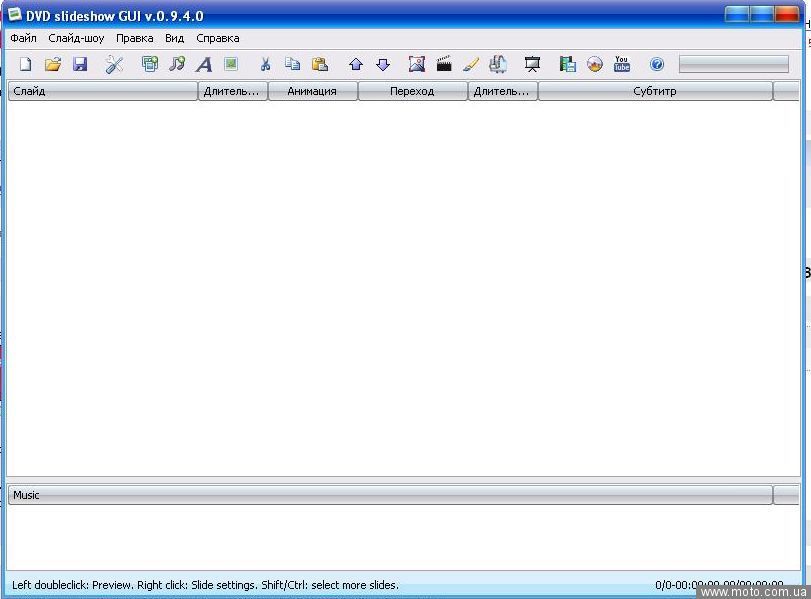The image size is (811, 599).
Task: Open the Правка menu
Action: [134, 38]
